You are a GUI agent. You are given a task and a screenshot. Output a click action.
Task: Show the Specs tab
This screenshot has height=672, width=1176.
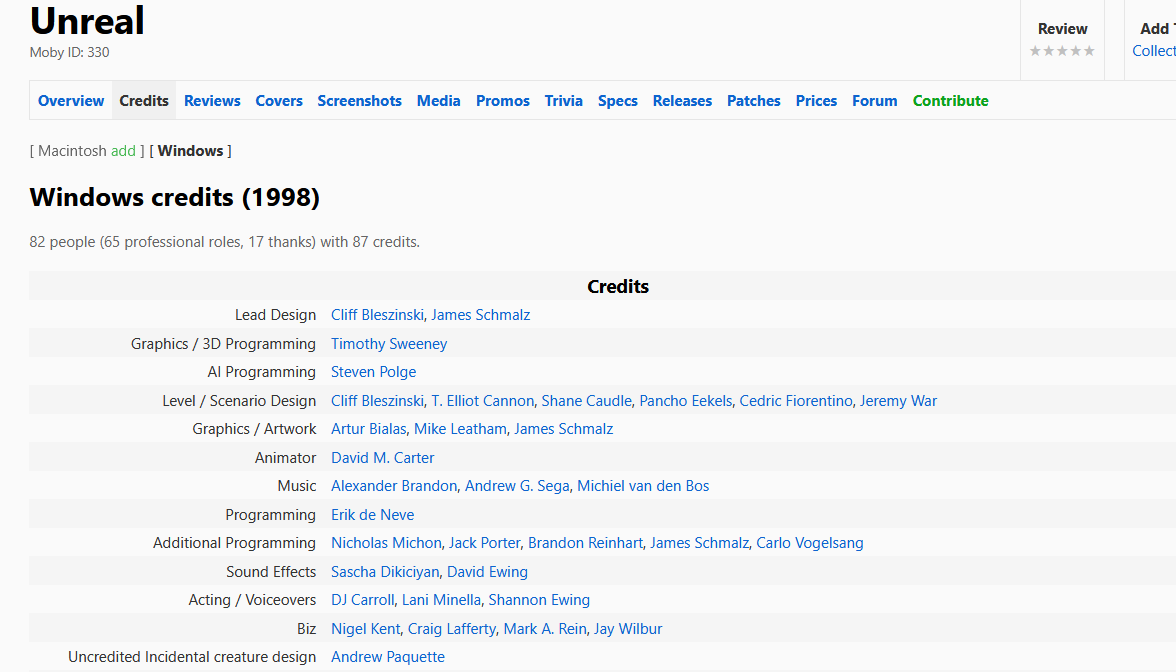[617, 100]
